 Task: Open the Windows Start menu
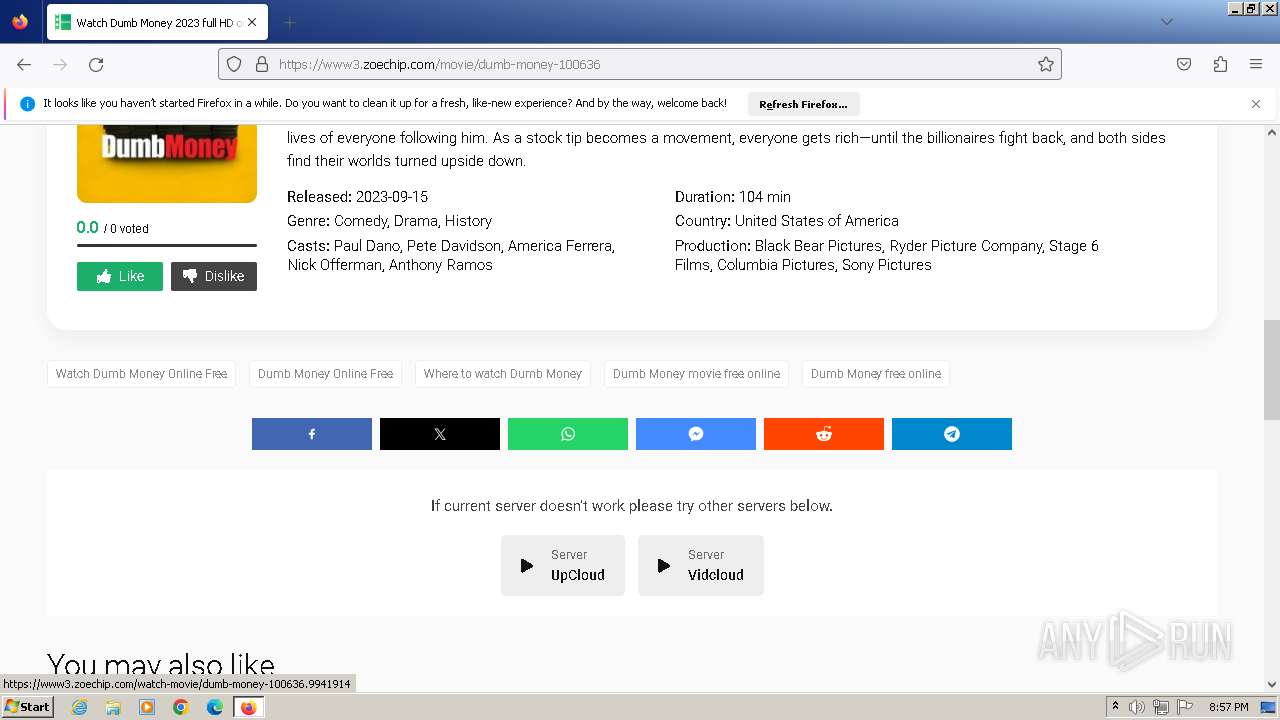point(28,707)
